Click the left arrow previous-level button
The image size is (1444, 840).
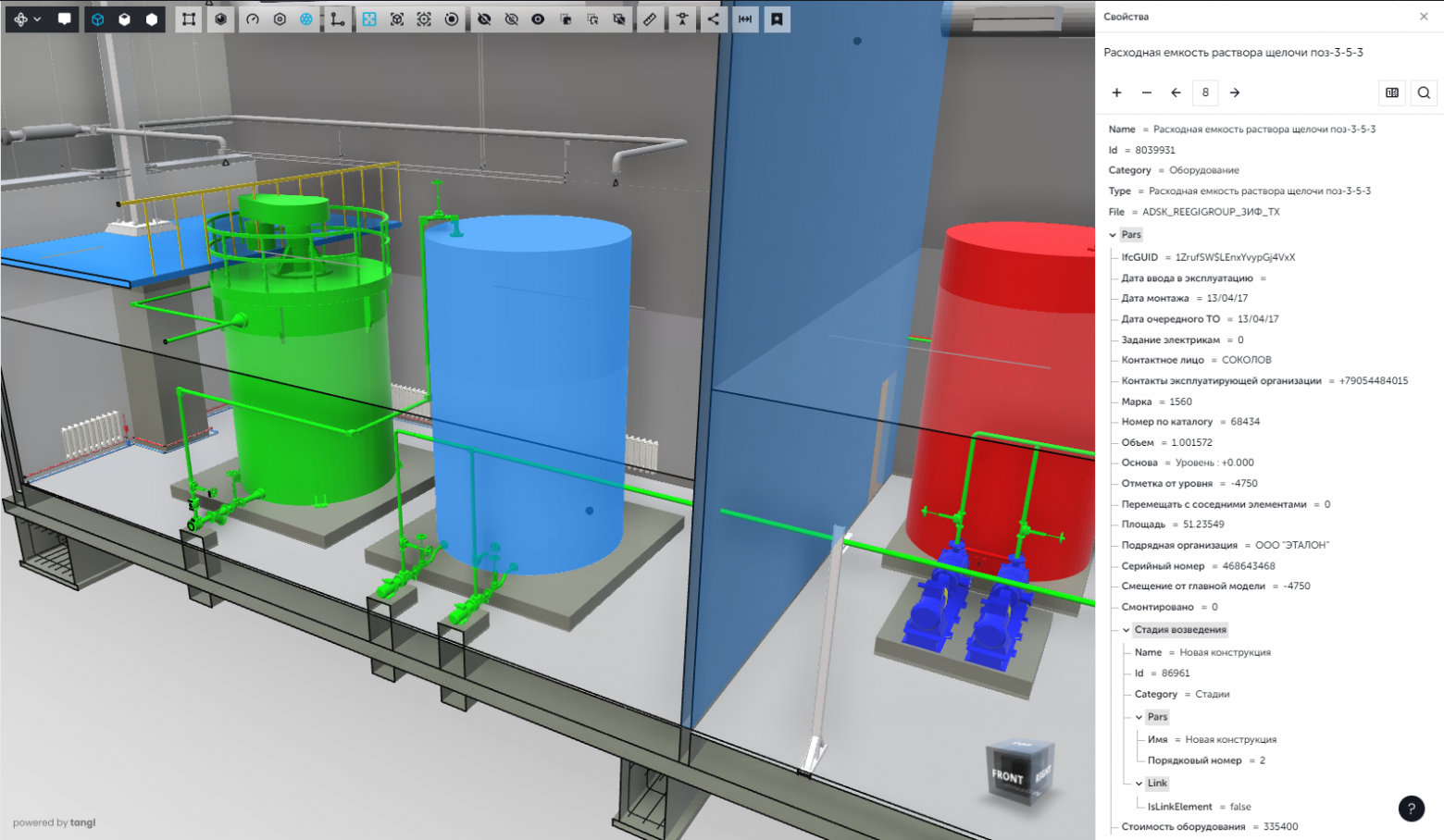tap(1176, 93)
